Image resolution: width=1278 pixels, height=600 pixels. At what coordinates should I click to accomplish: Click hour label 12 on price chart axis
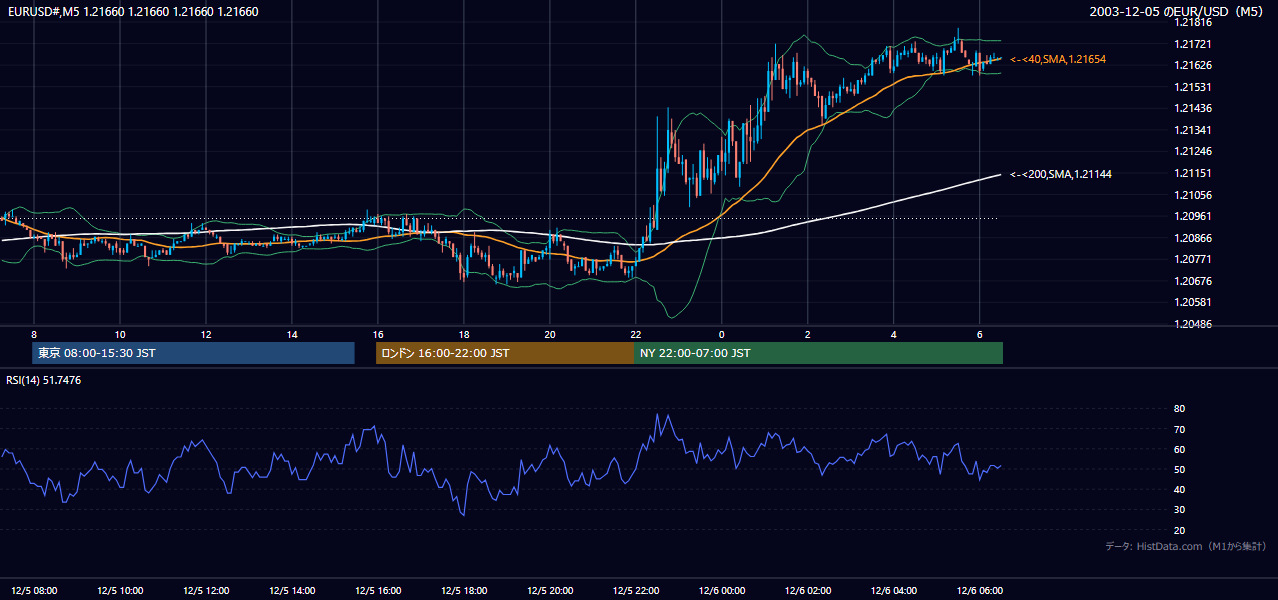[206, 334]
